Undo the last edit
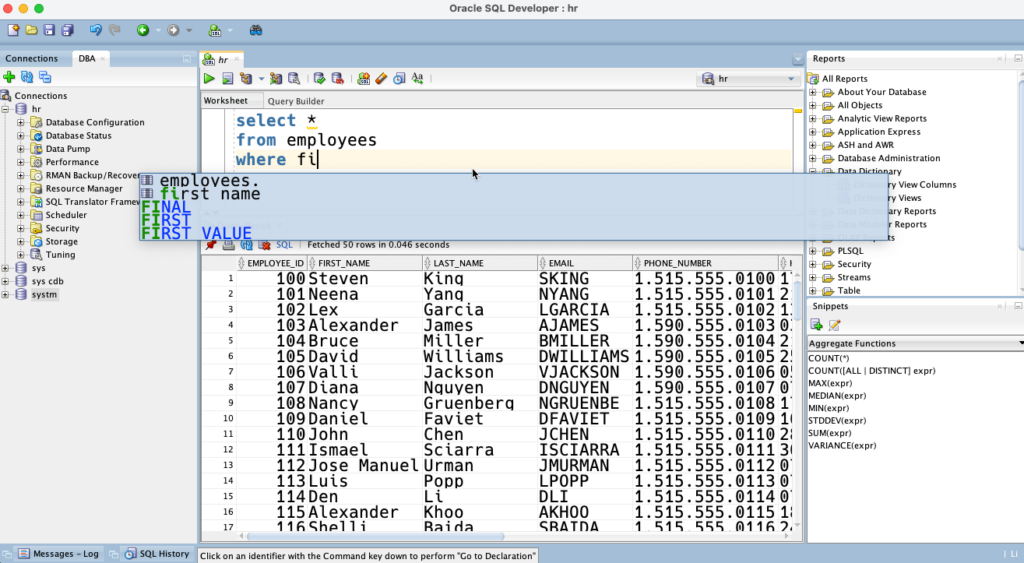 (96, 30)
